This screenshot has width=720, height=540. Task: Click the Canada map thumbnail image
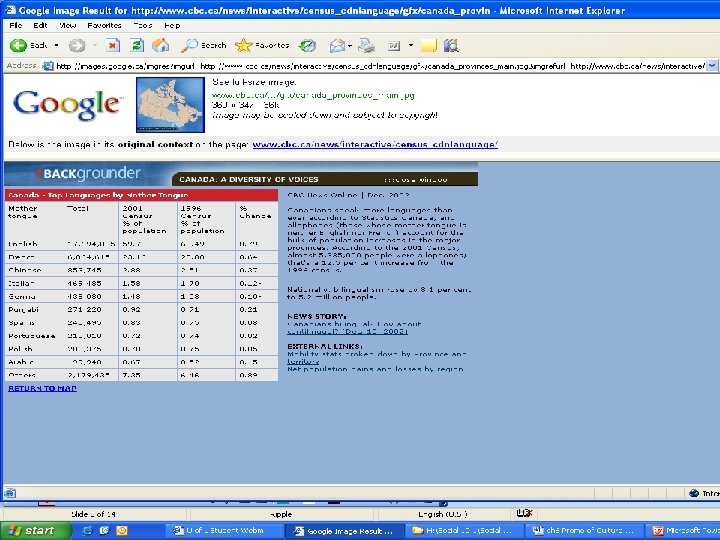coord(170,105)
